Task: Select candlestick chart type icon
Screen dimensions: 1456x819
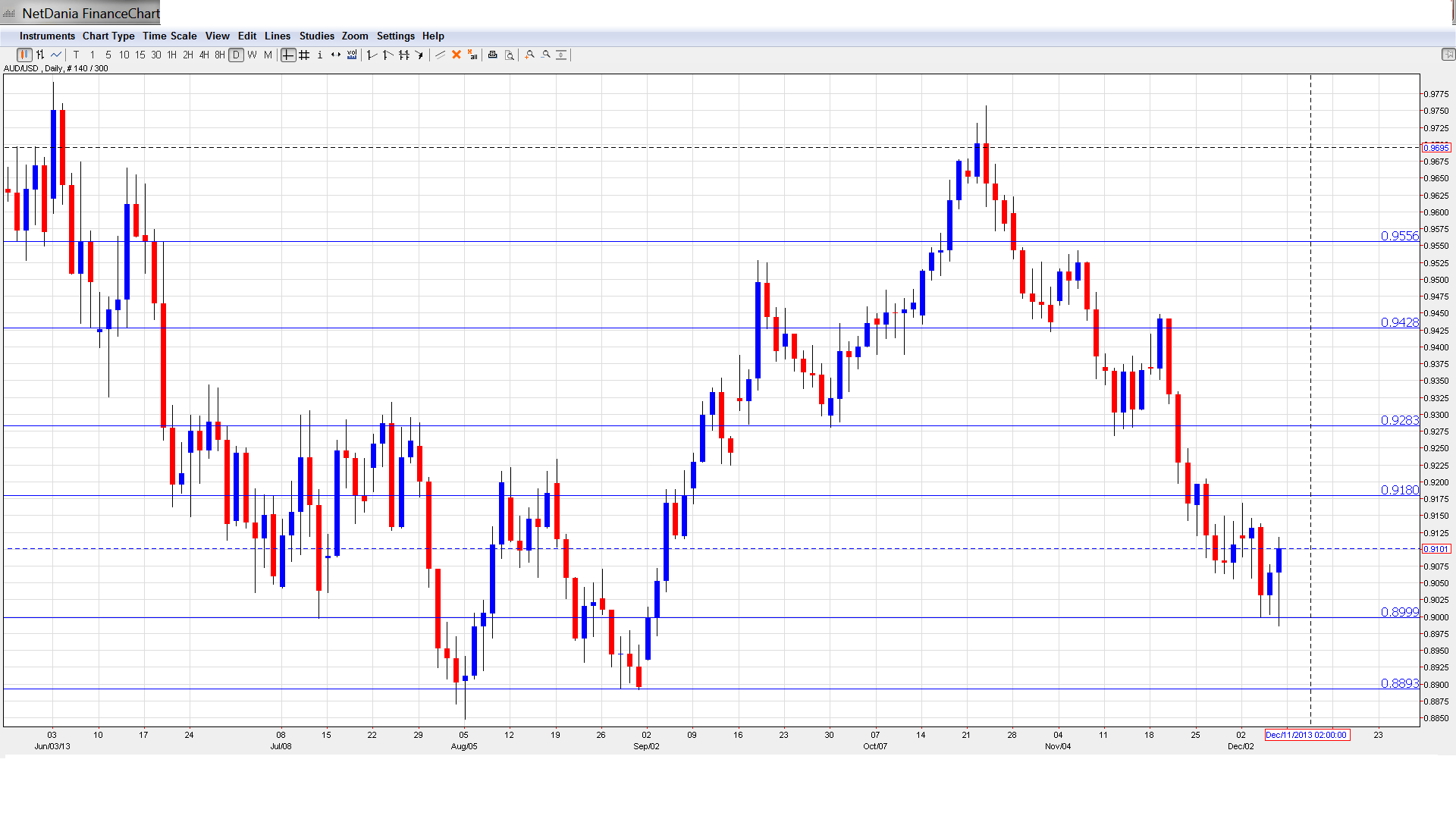Action: click(24, 55)
